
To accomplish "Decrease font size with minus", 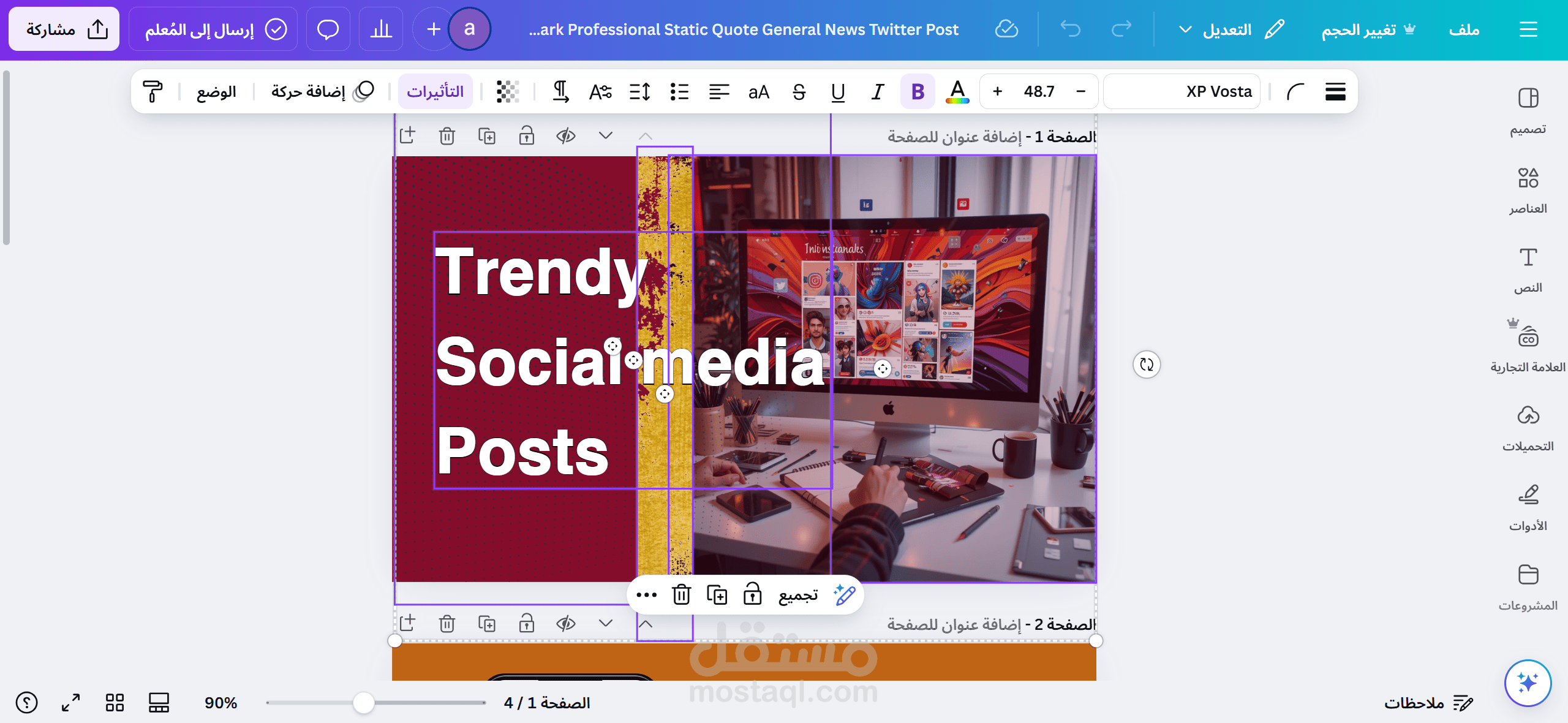I will 1080,91.
